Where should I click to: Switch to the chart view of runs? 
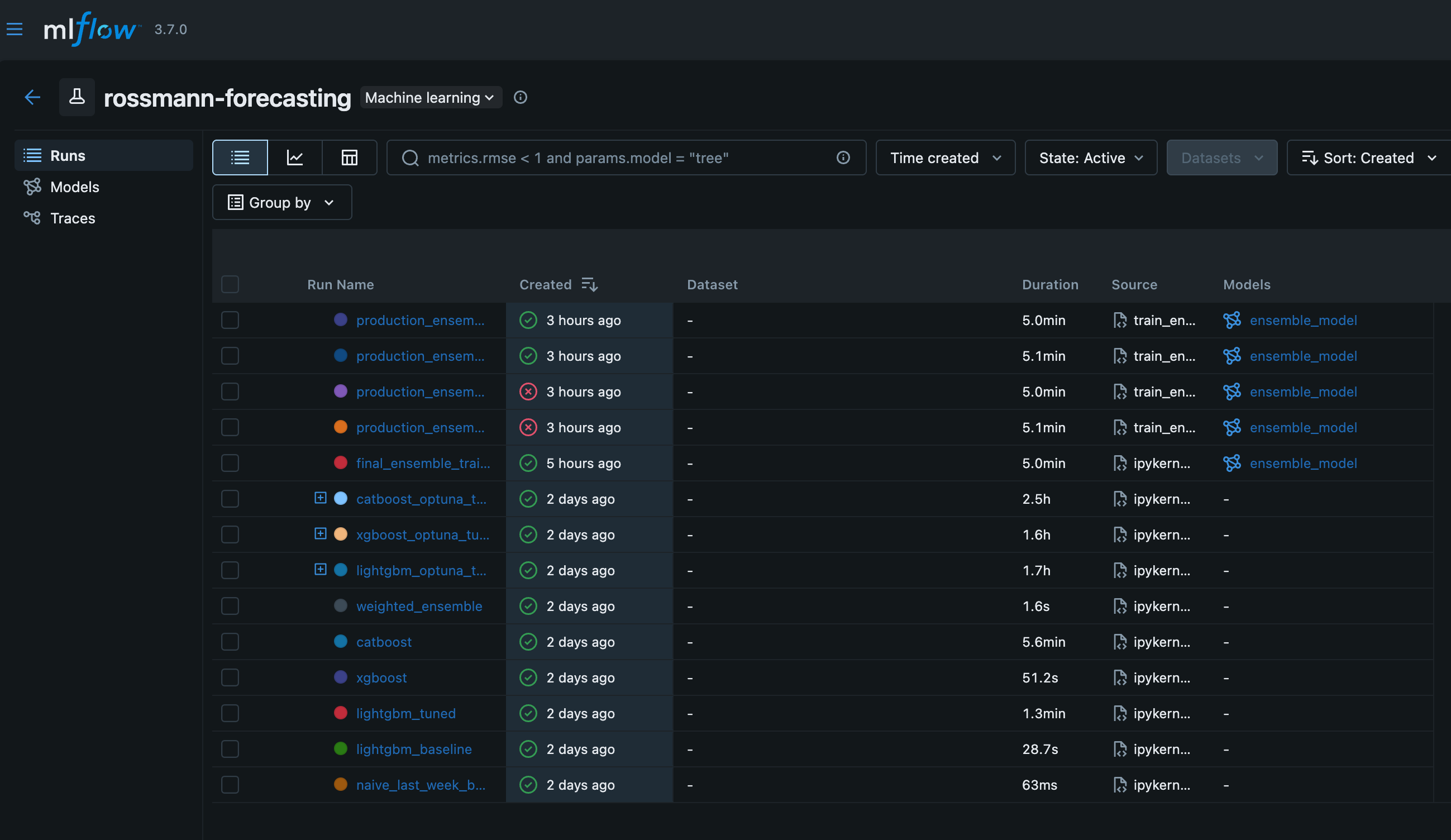click(295, 157)
